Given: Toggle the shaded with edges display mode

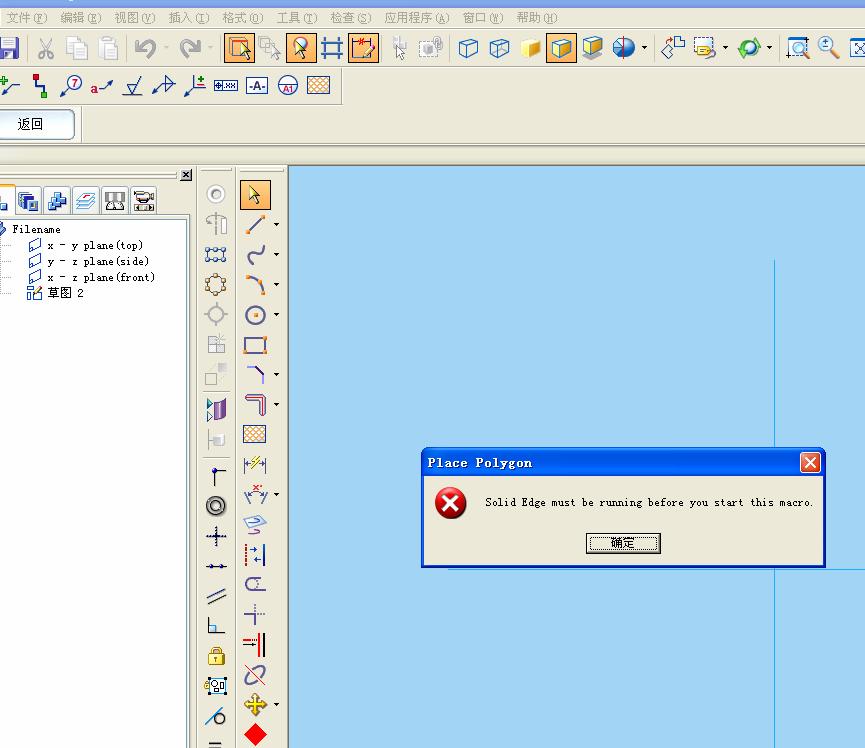Looking at the screenshot, I should 561,48.
